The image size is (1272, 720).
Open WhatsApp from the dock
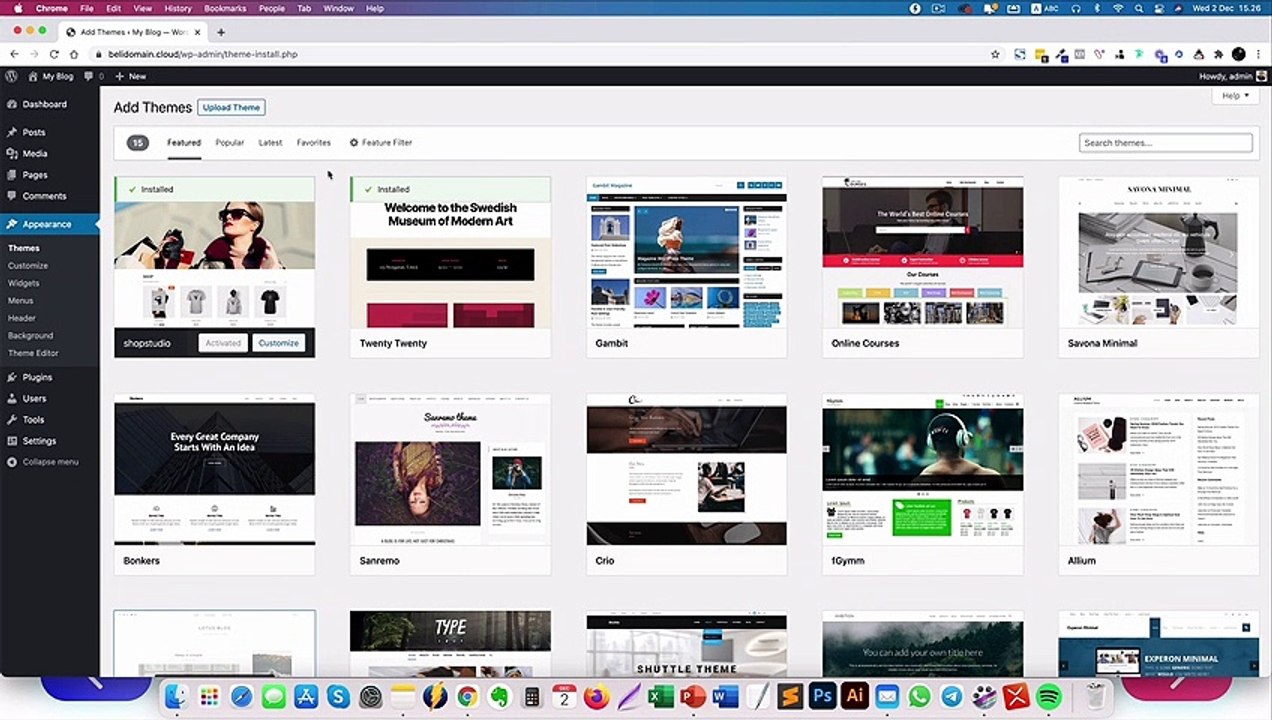[919, 696]
